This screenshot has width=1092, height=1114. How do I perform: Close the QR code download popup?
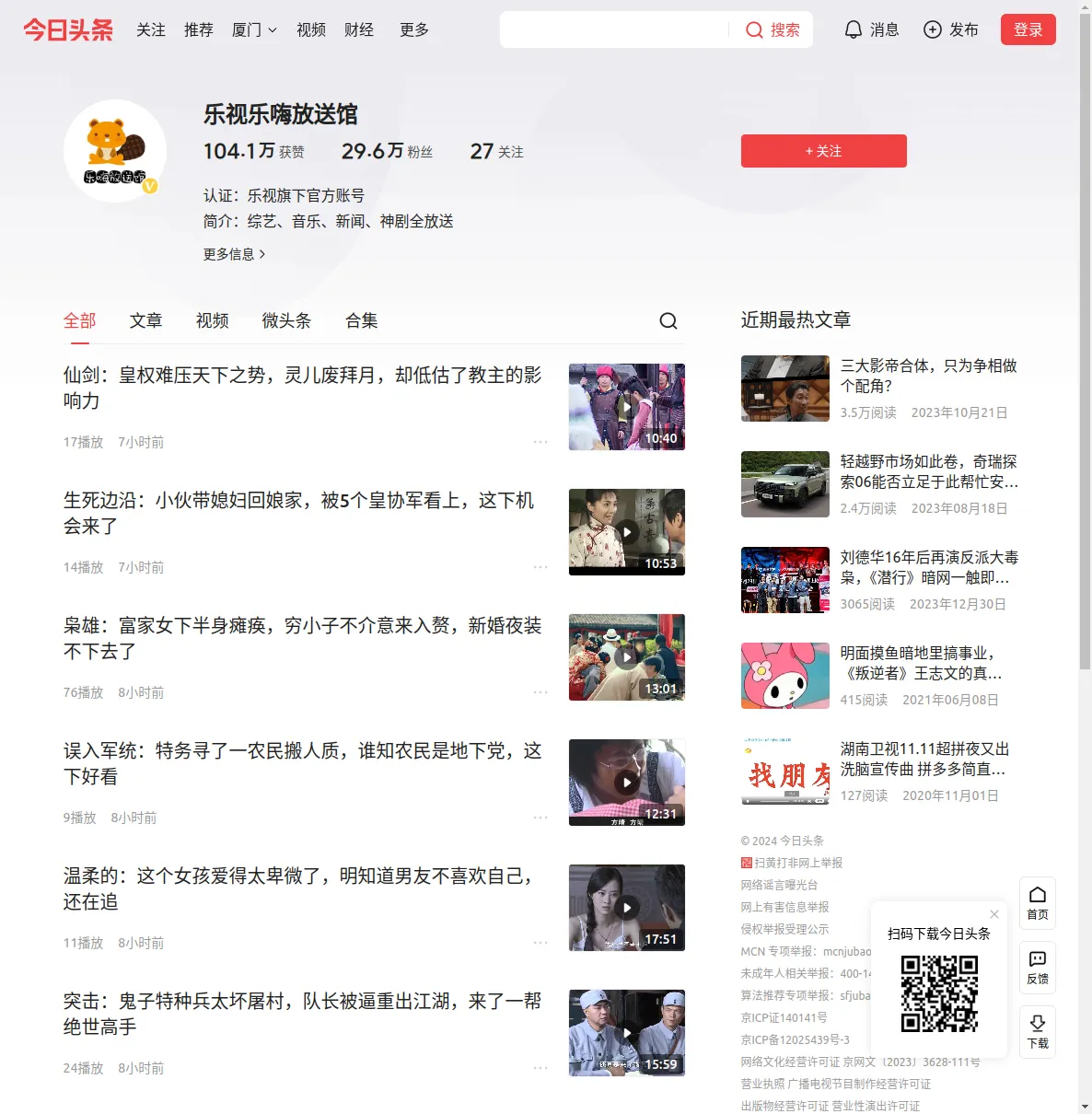pos(994,914)
